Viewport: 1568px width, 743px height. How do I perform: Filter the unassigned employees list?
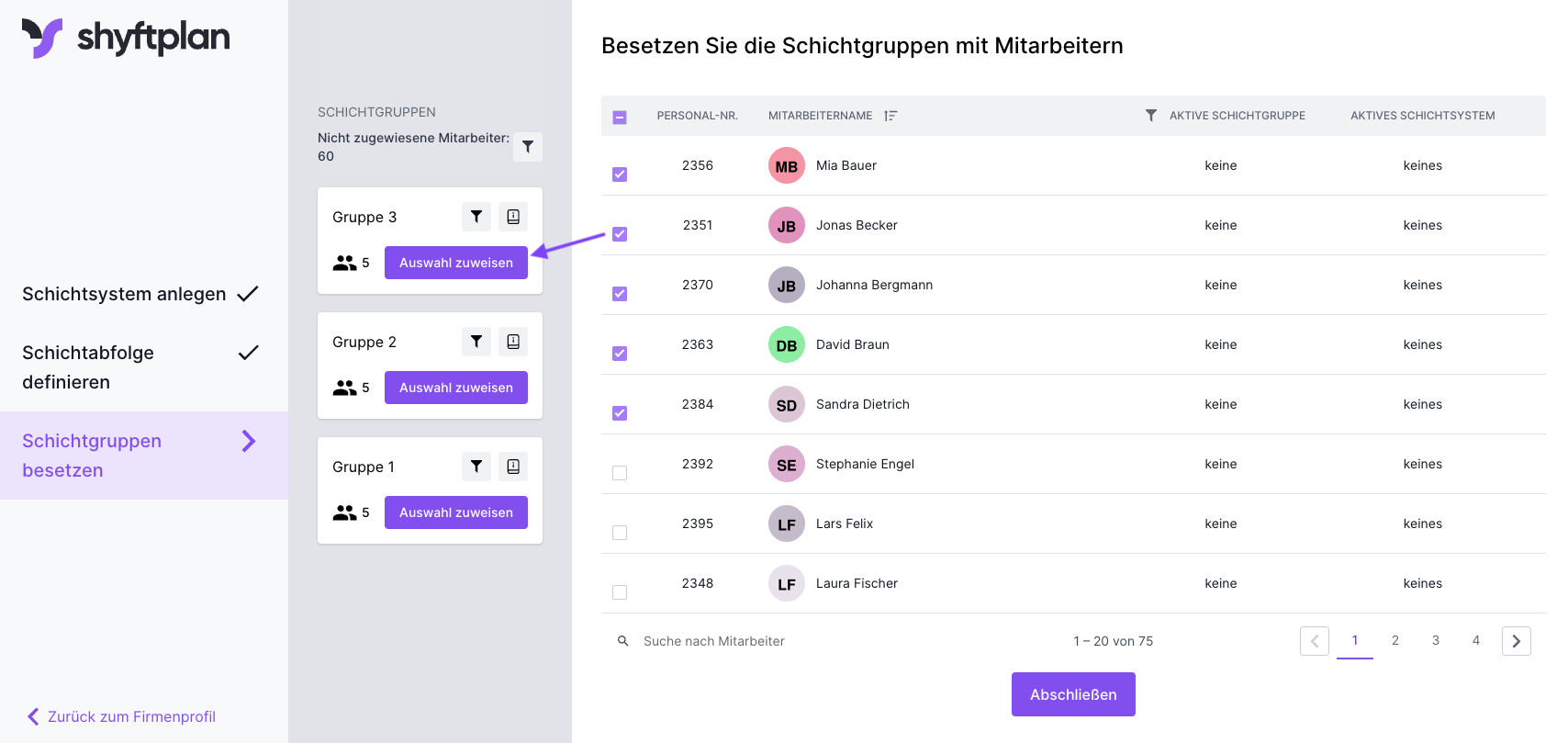click(527, 147)
